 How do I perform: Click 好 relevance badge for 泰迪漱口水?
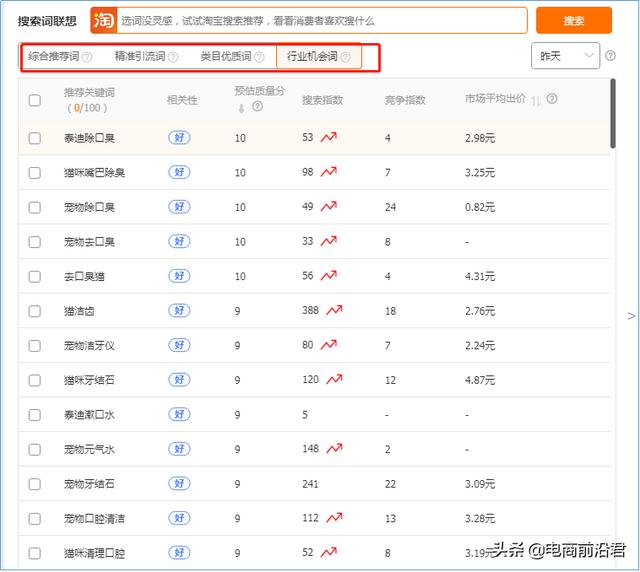click(x=179, y=414)
